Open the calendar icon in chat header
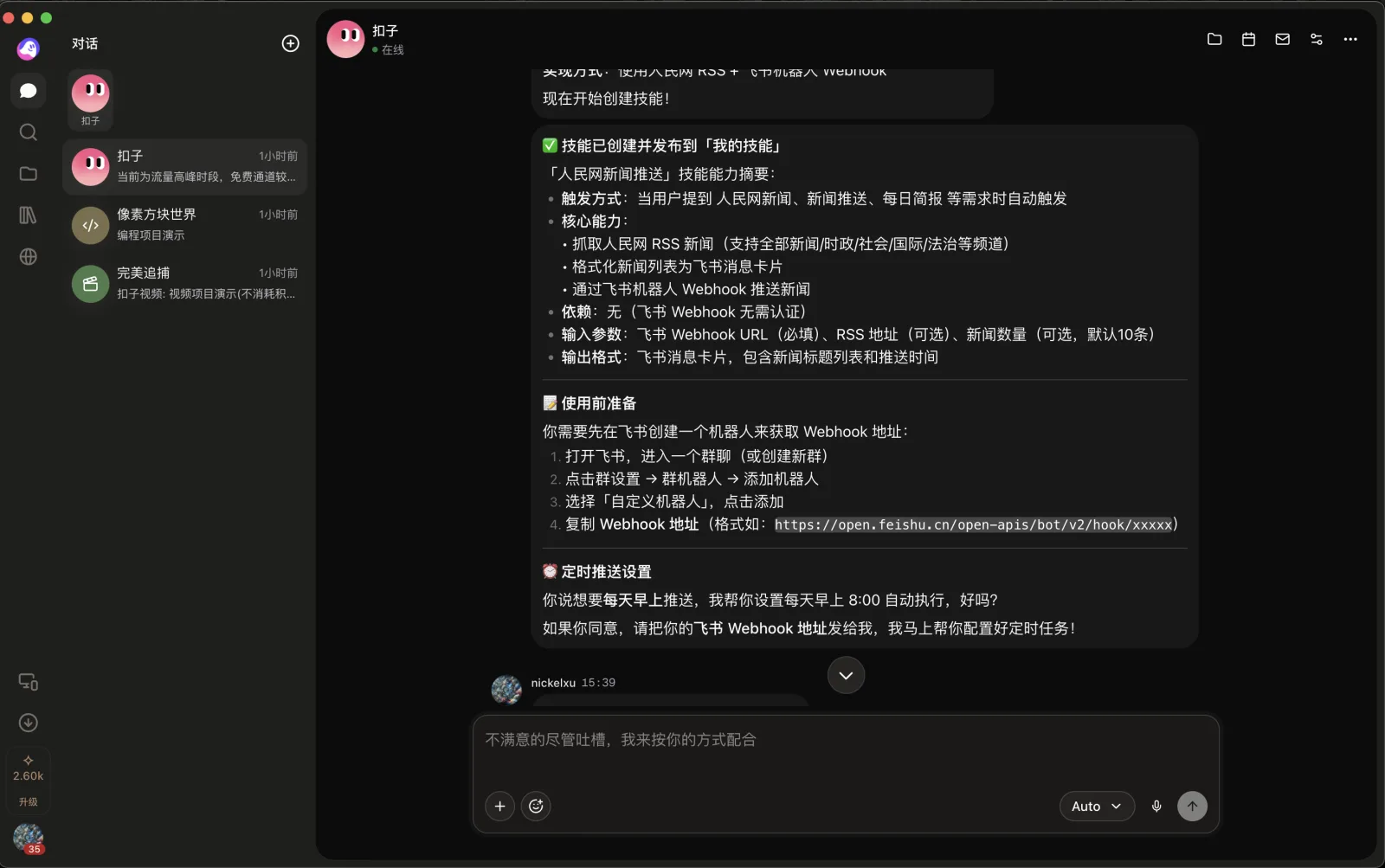The width and height of the screenshot is (1385, 868). (1248, 39)
